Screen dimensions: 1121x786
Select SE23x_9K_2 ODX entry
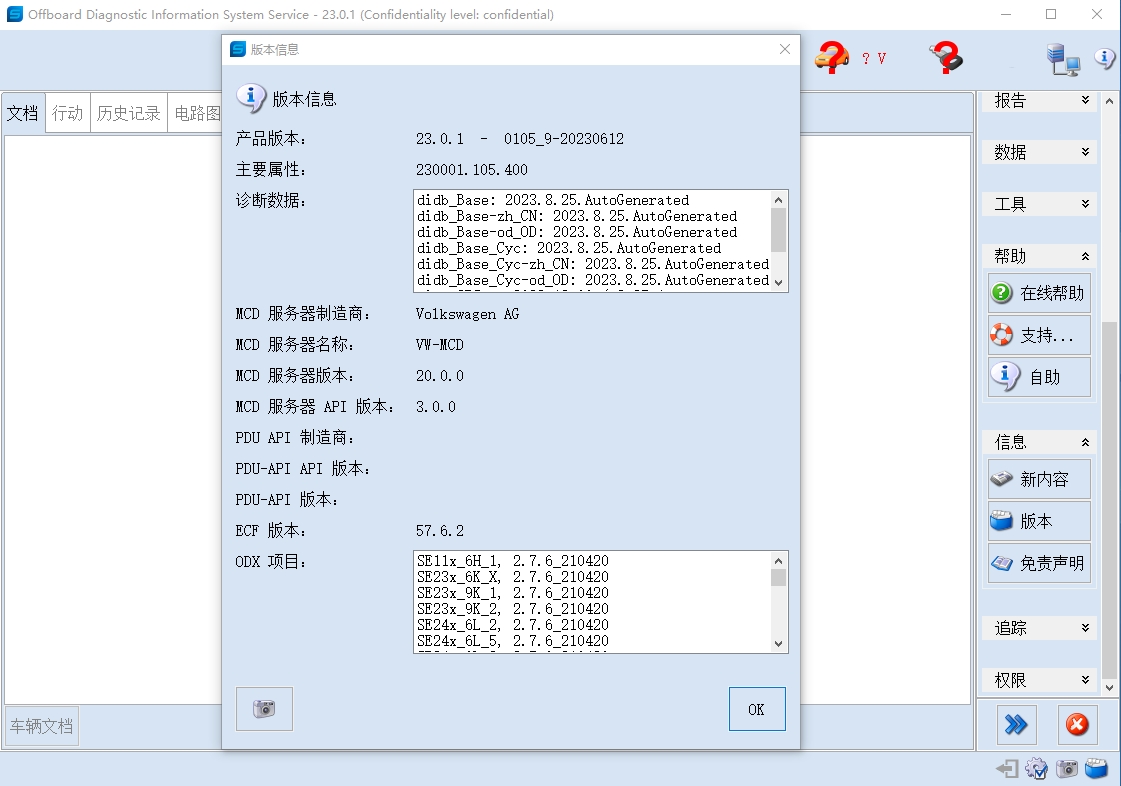coord(513,609)
